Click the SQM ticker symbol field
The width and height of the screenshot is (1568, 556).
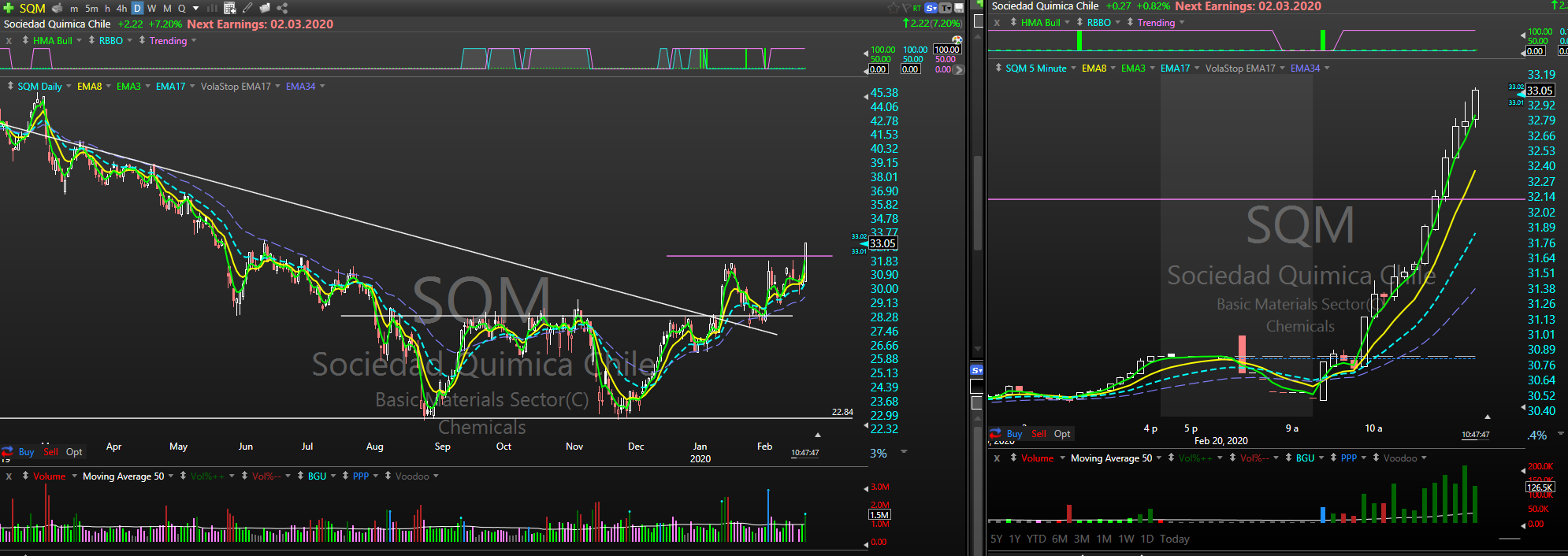coord(32,8)
